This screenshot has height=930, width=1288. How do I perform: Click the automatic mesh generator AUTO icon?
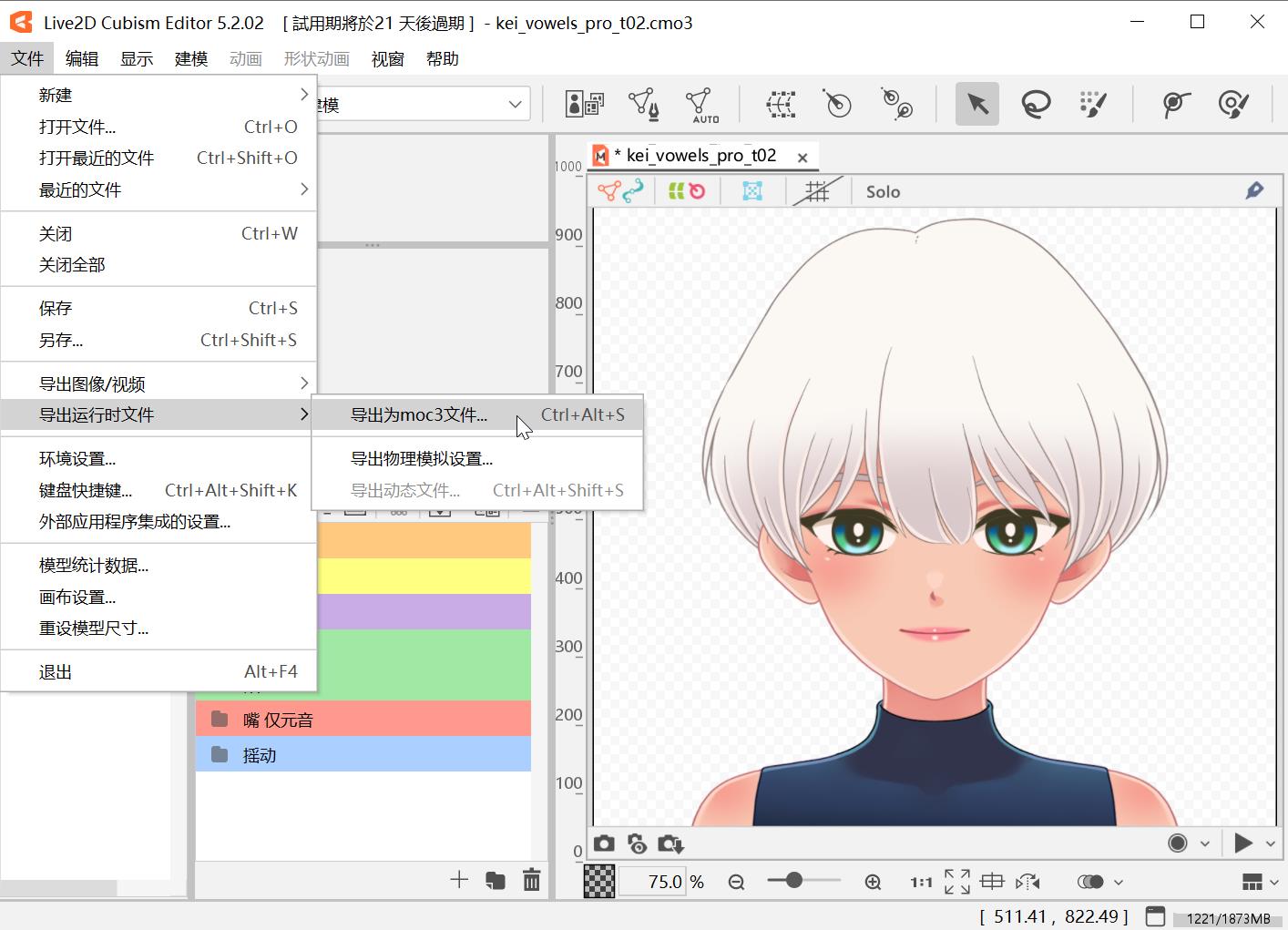[701, 105]
